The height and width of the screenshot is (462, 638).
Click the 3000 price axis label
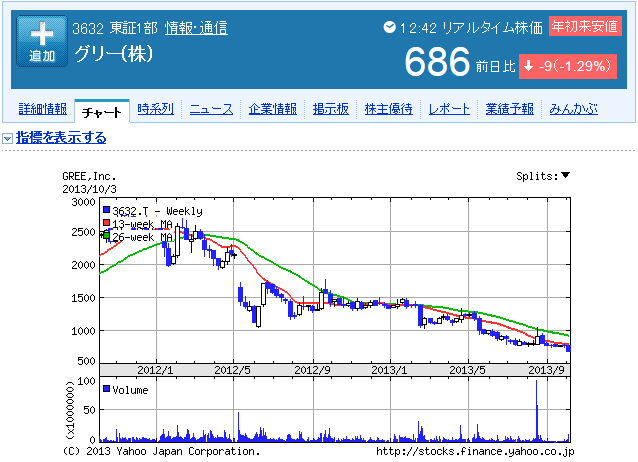tap(83, 202)
